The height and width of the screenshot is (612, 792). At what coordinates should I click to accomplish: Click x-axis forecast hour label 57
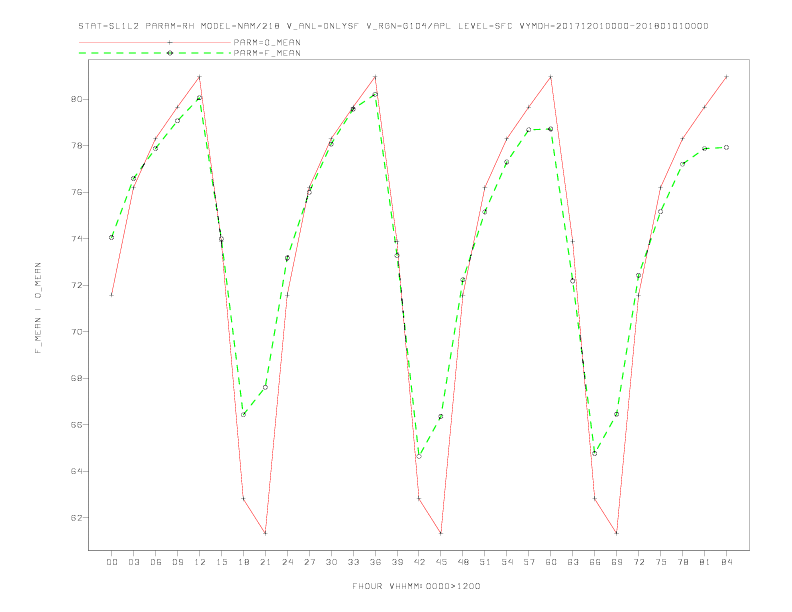pyautogui.click(x=529, y=562)
